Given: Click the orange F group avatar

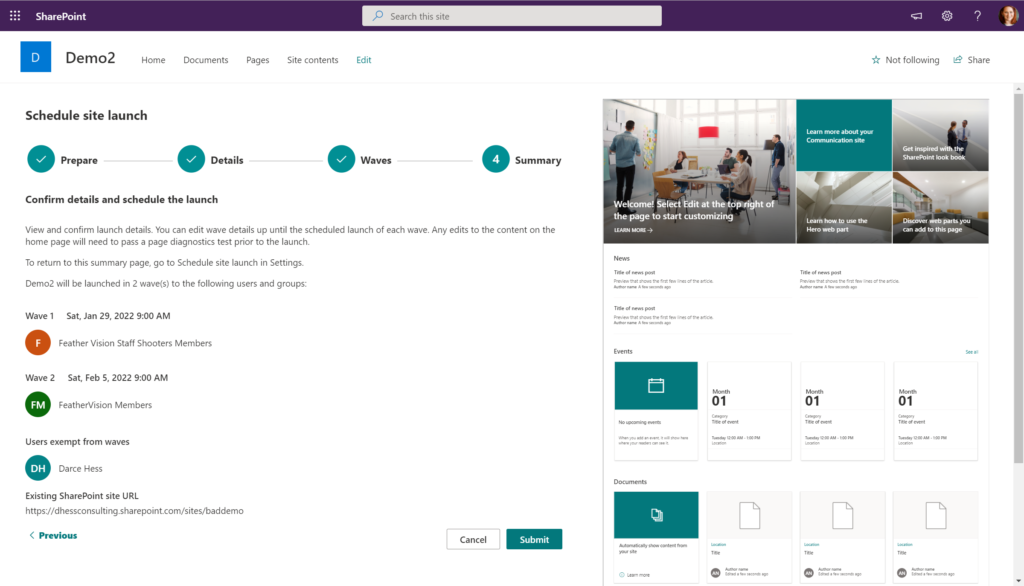Looking at the screenshot, I should pyautogui.click(x=38, y=342).
